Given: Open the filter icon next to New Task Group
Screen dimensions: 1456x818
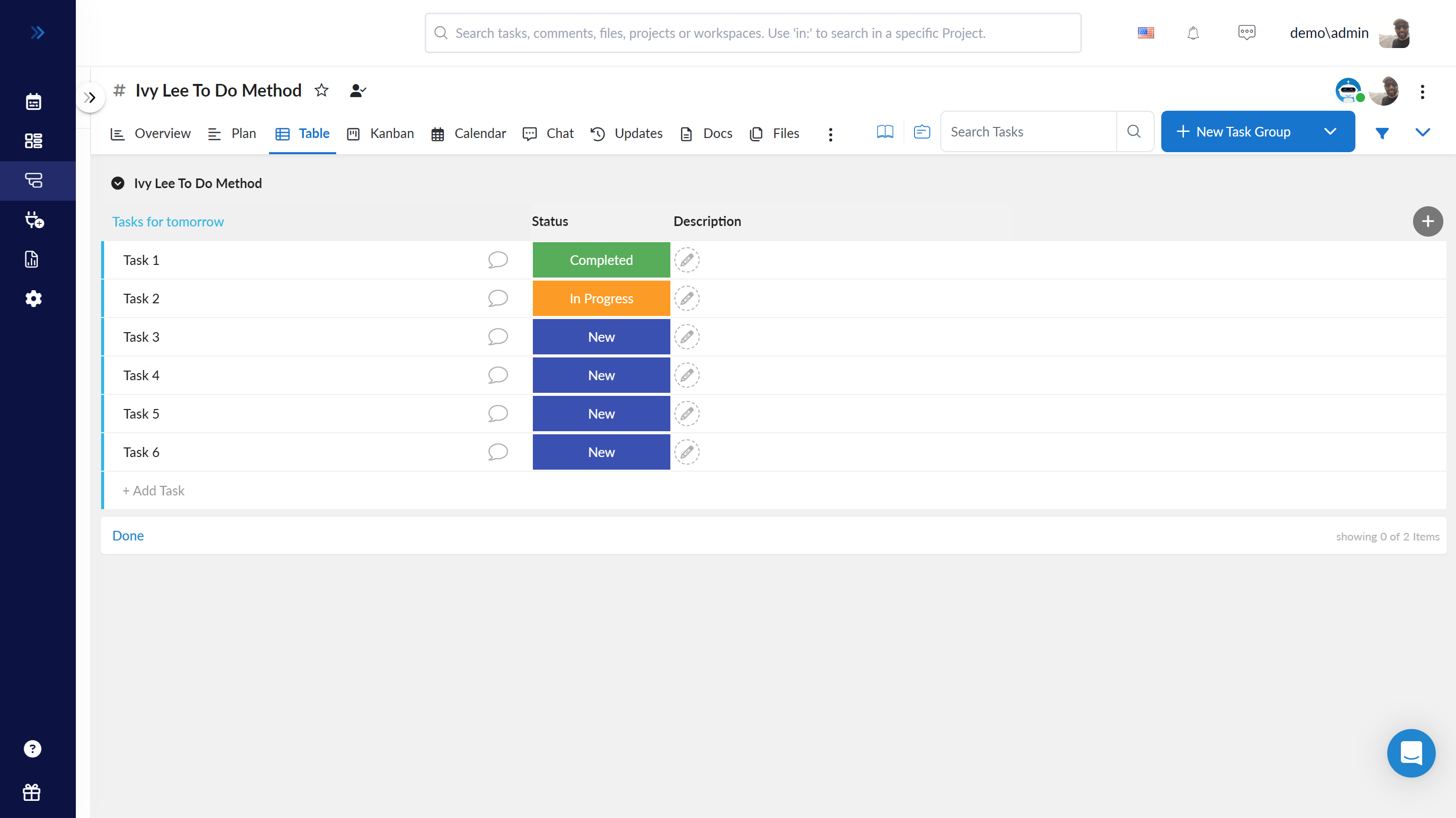Looking at the screenshot, I should click(1383, 133).
